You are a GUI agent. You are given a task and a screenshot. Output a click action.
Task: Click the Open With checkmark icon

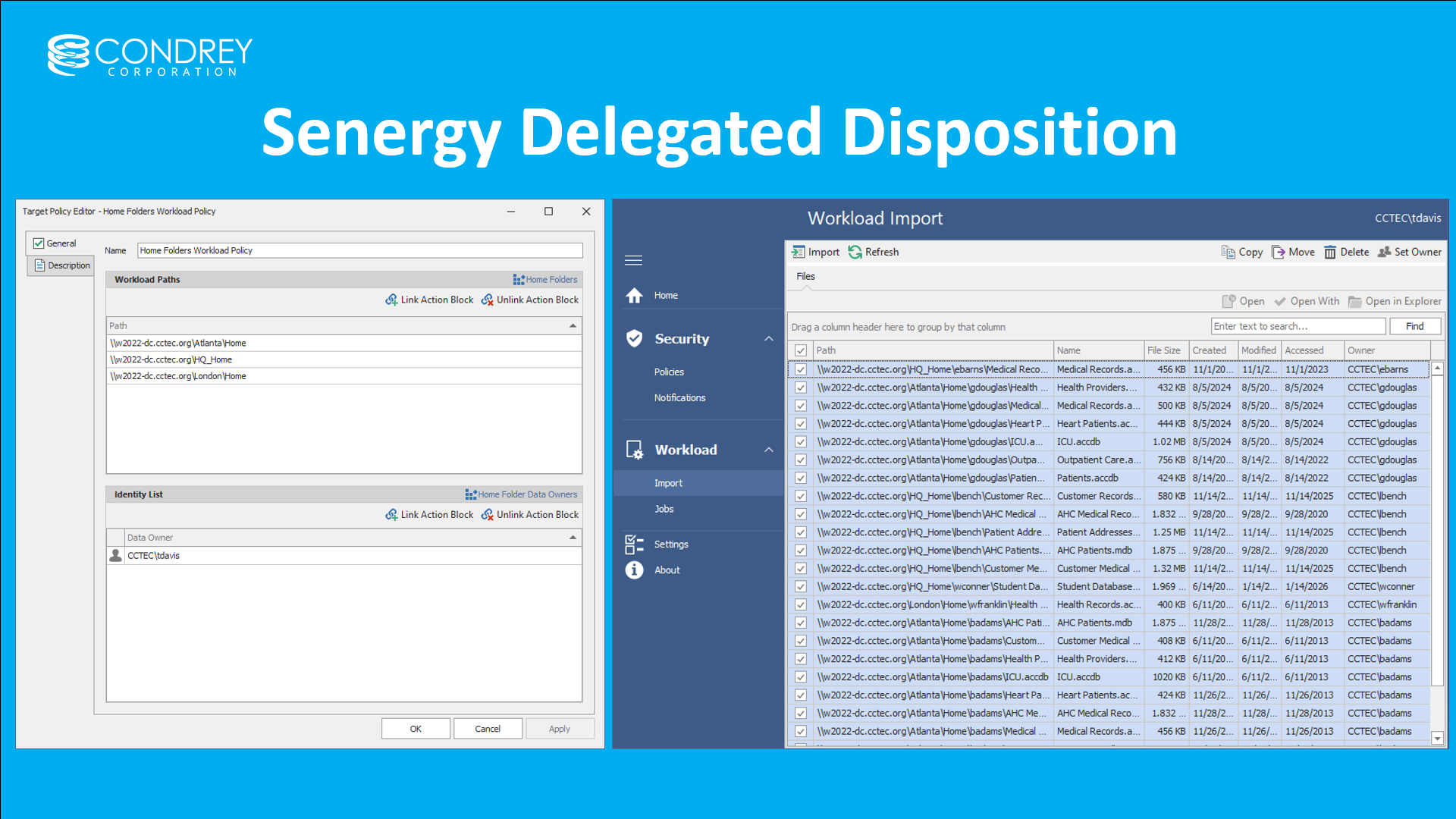[x=1280, y=301]
